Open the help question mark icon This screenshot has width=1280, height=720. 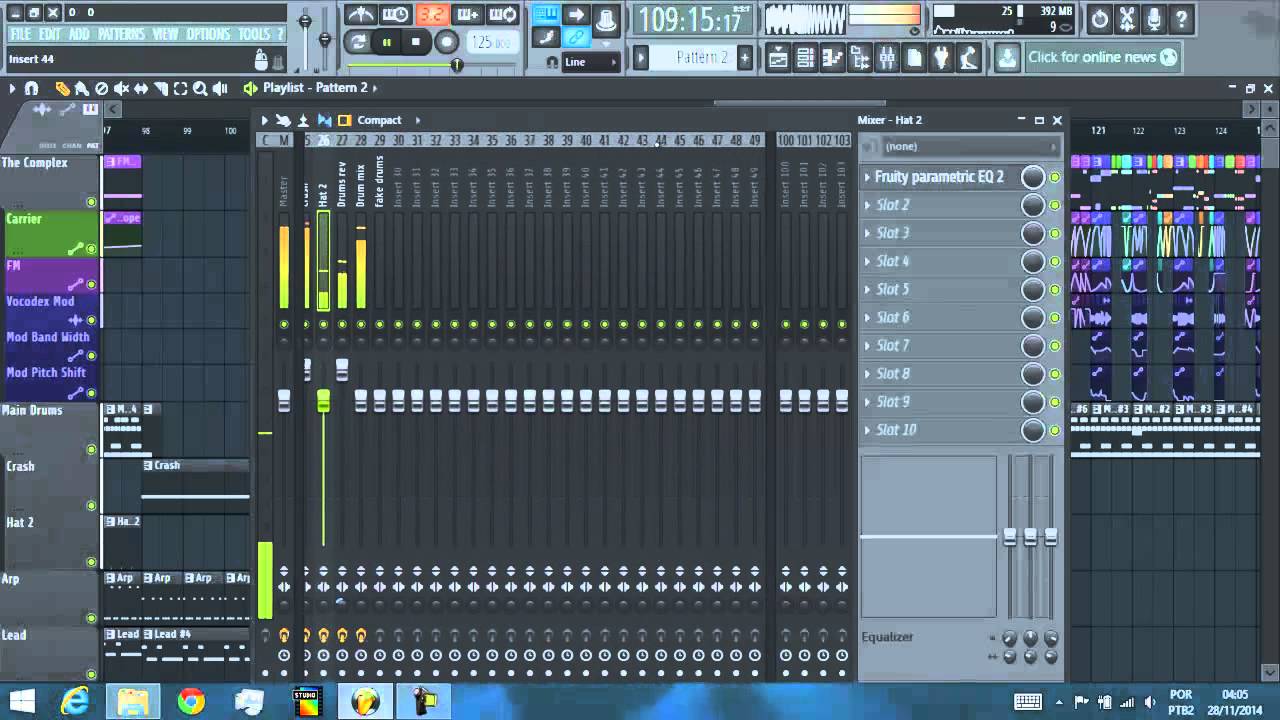(x=1181, y=18)
